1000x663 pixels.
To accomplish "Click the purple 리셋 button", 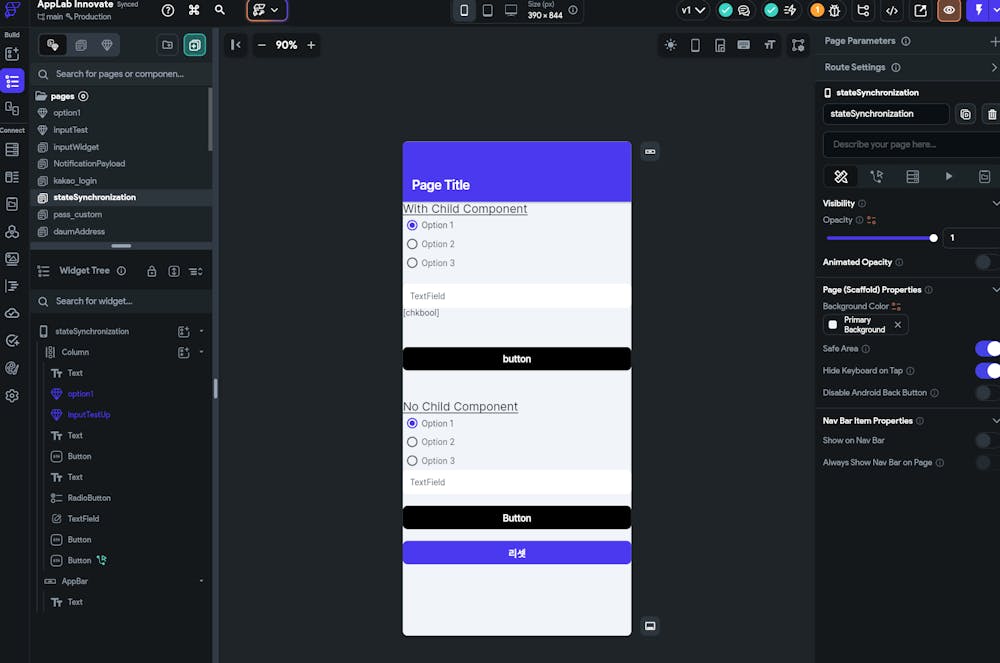I will tap(517, 553).
